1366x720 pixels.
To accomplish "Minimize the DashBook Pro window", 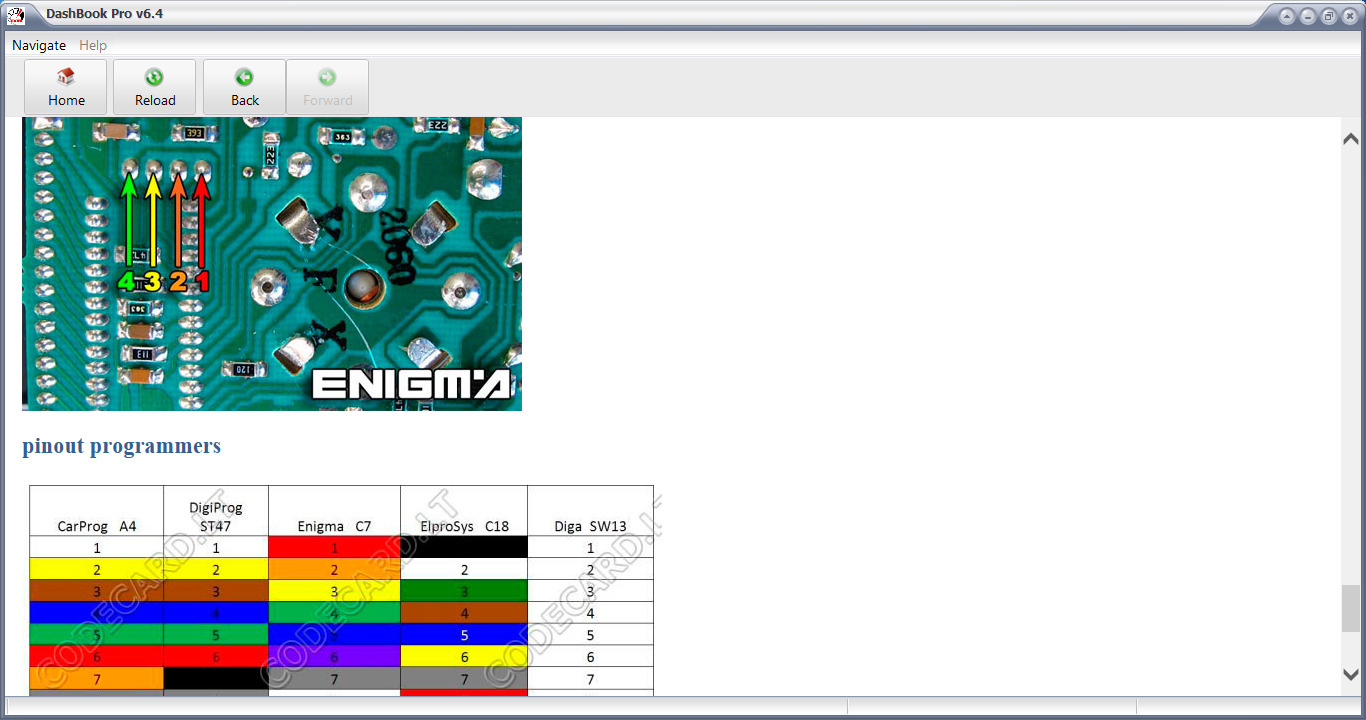I will pos(1308,16).
